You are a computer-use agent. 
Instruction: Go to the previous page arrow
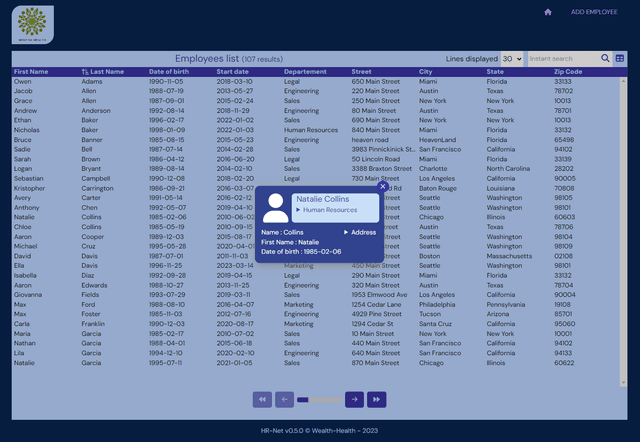tap(284, 399)
